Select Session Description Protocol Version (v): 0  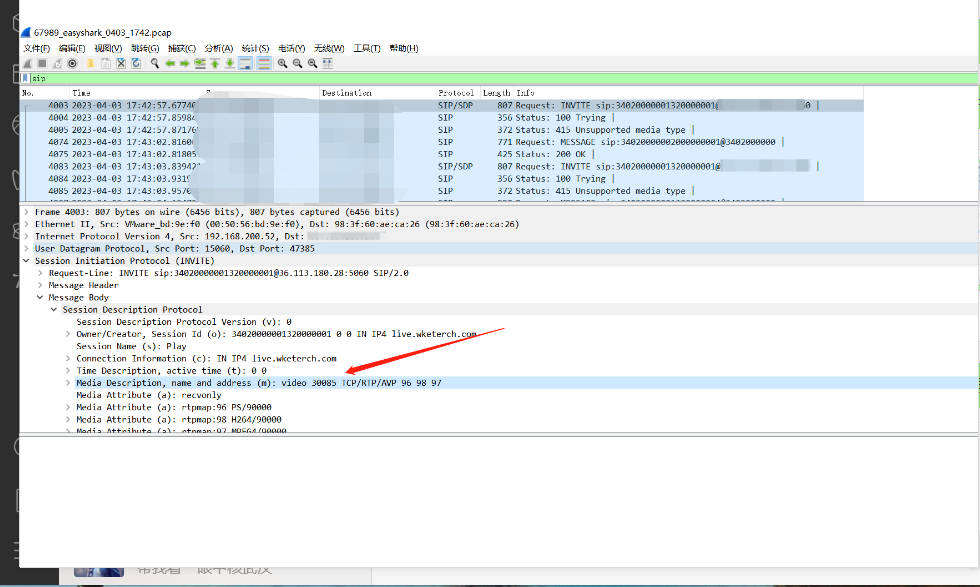point(184,322)
